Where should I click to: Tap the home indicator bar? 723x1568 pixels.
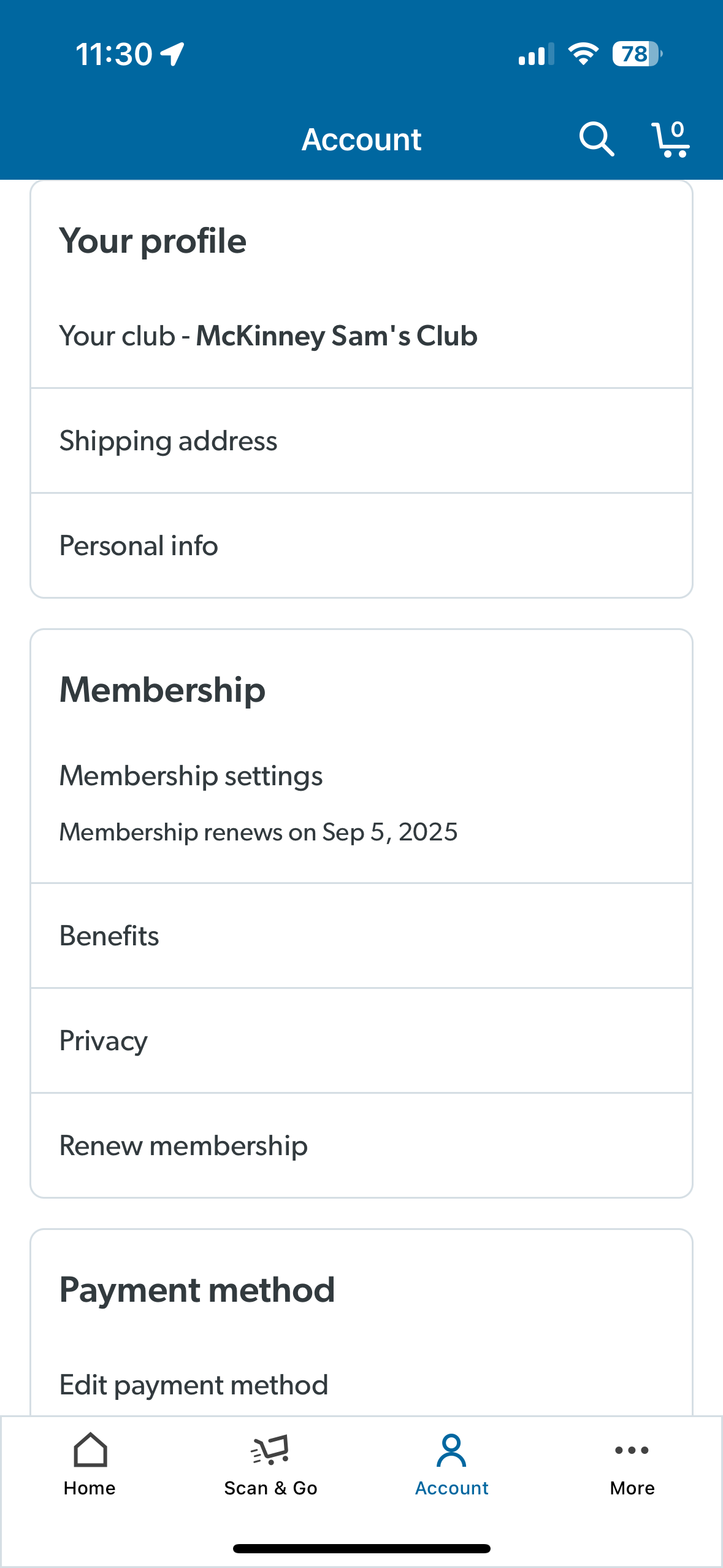(361, 1548)
